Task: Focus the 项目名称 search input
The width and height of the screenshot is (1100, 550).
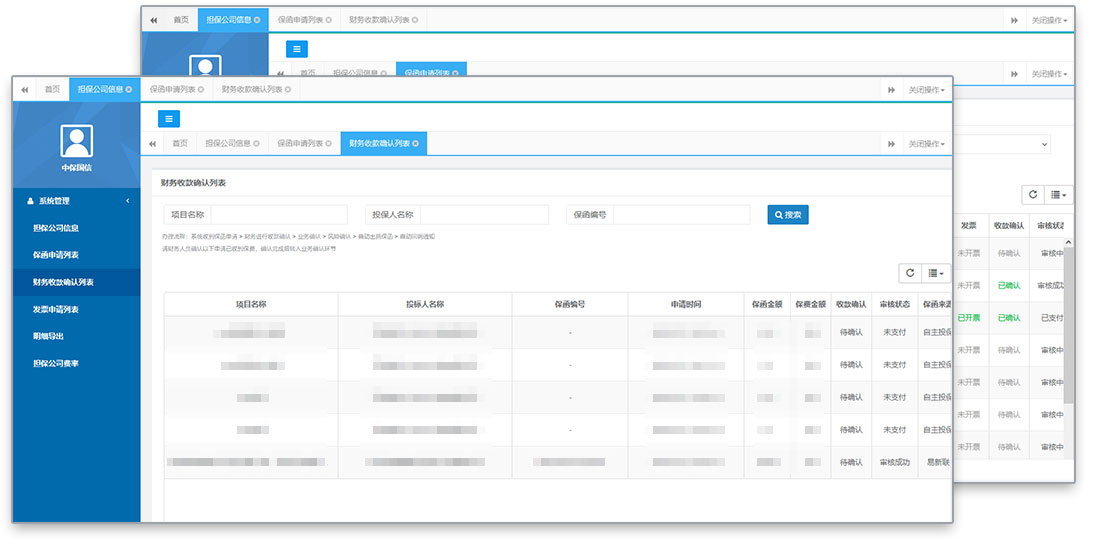Action: [x=279, y=215]
